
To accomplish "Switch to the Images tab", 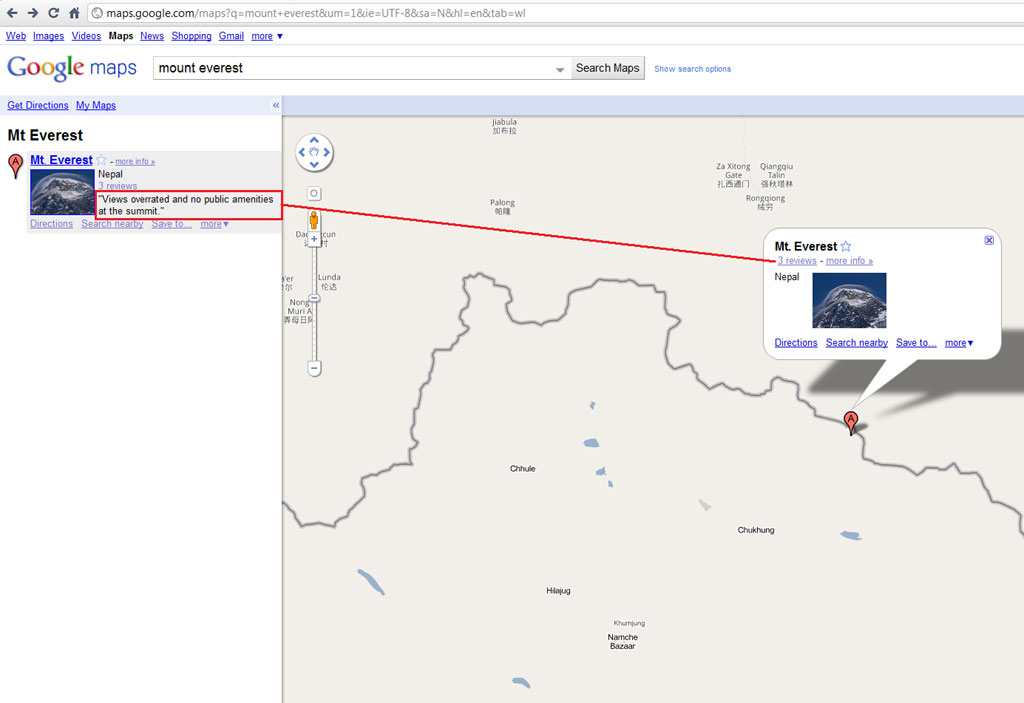I will point(48,36).
